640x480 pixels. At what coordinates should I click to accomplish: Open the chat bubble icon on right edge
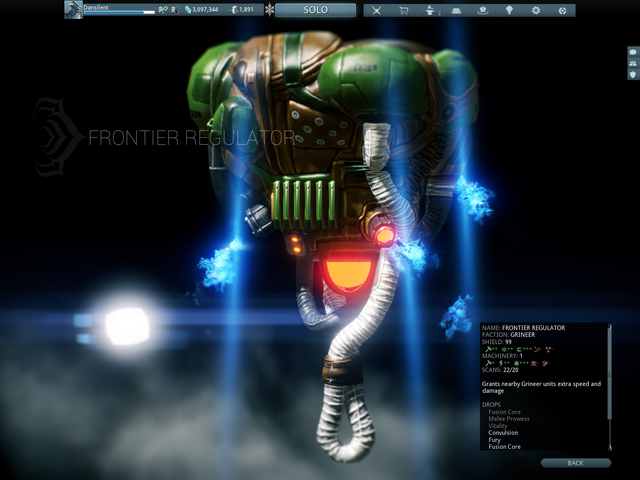633,52
